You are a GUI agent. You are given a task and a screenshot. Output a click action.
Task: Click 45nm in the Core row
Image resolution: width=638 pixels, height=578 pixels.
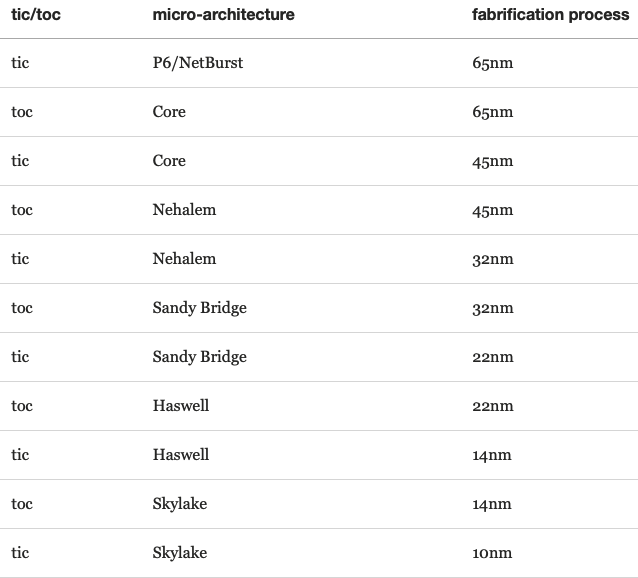pyautogui.click(x=492, y=161)
